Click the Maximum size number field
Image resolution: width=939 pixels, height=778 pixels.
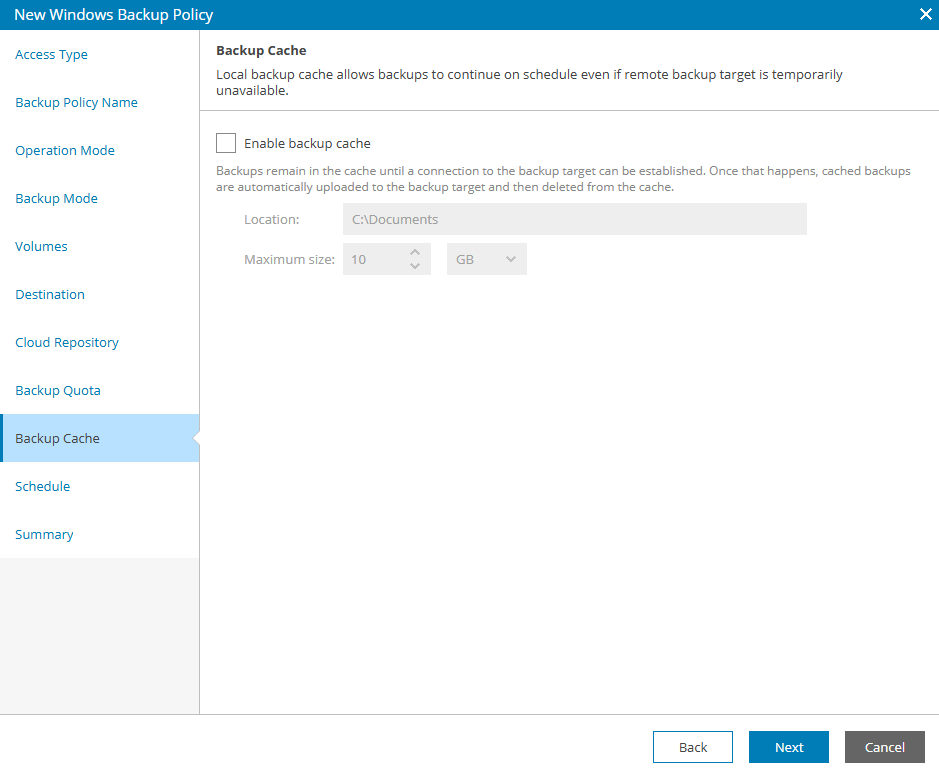tap(372, 259)
